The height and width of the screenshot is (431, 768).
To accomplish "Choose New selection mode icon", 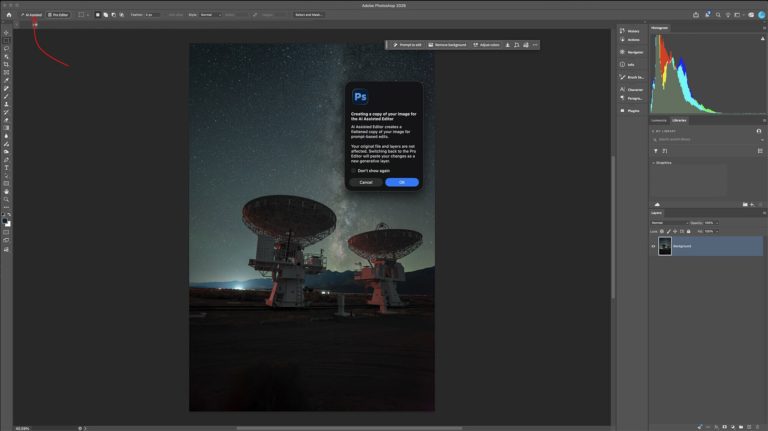I will (x=97, y=15).
